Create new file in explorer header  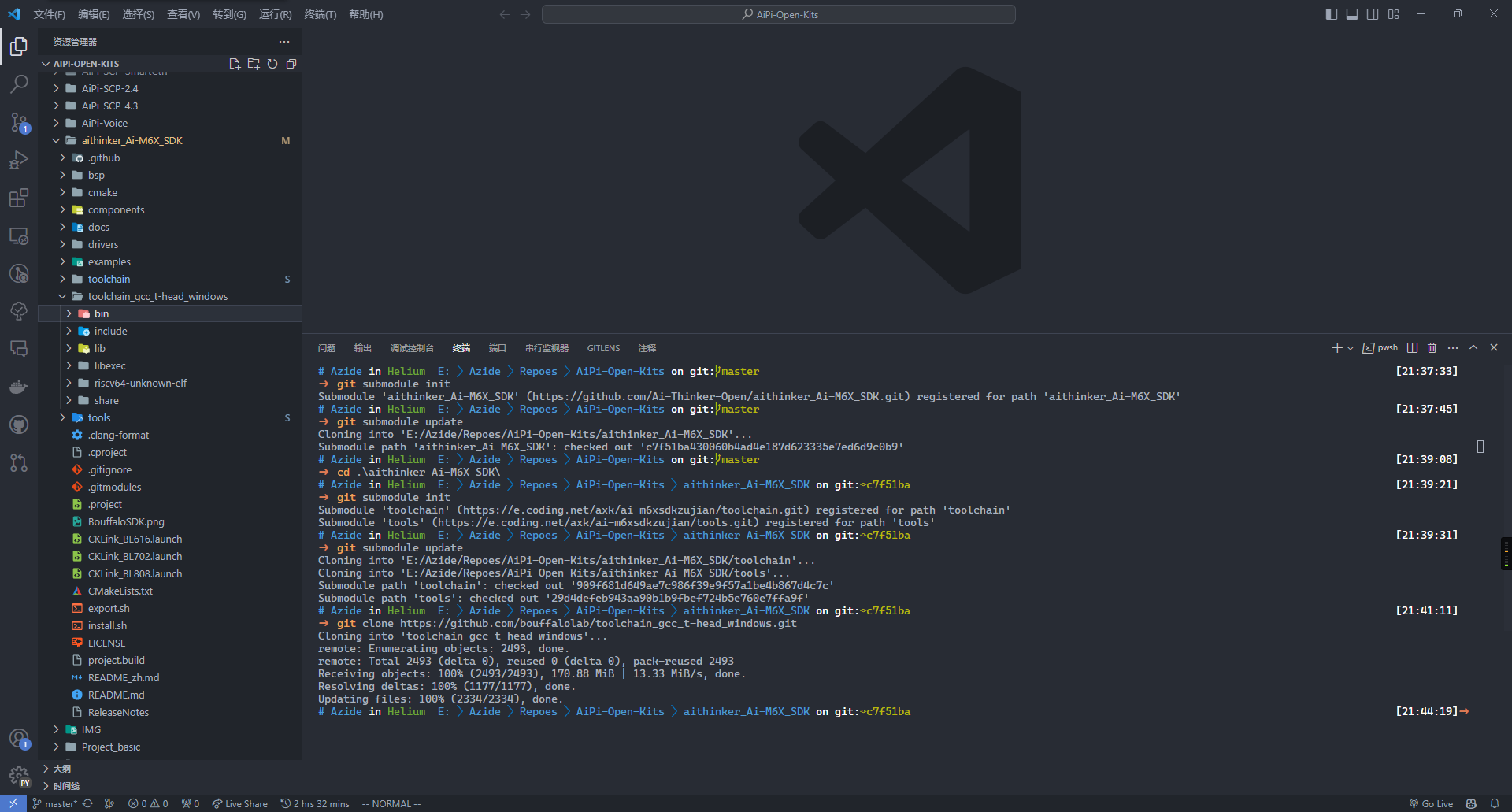[235, 64]
